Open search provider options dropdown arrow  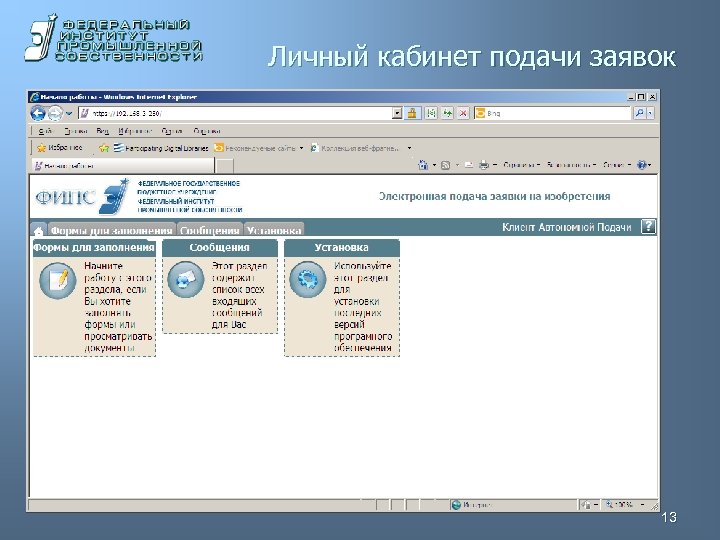point(650,113)
